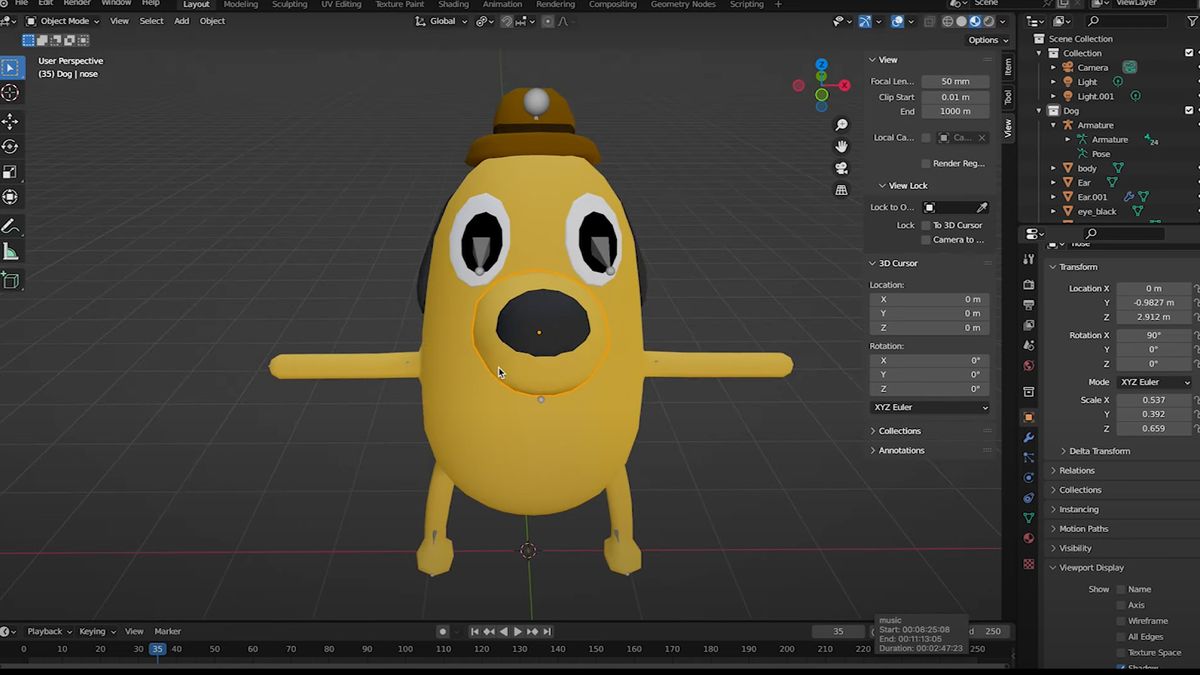
Task: Open the Layout workspace tab
Action: coord(196,4)
